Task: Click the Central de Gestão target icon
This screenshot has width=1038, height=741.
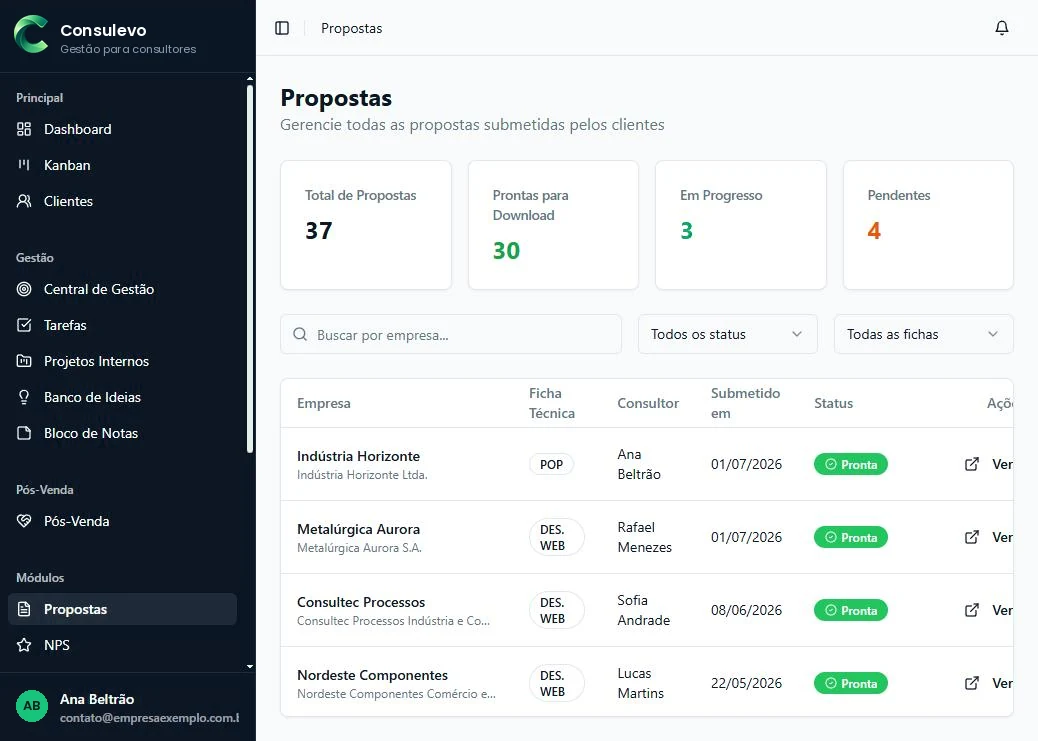Action: click(x=24, y=289)
